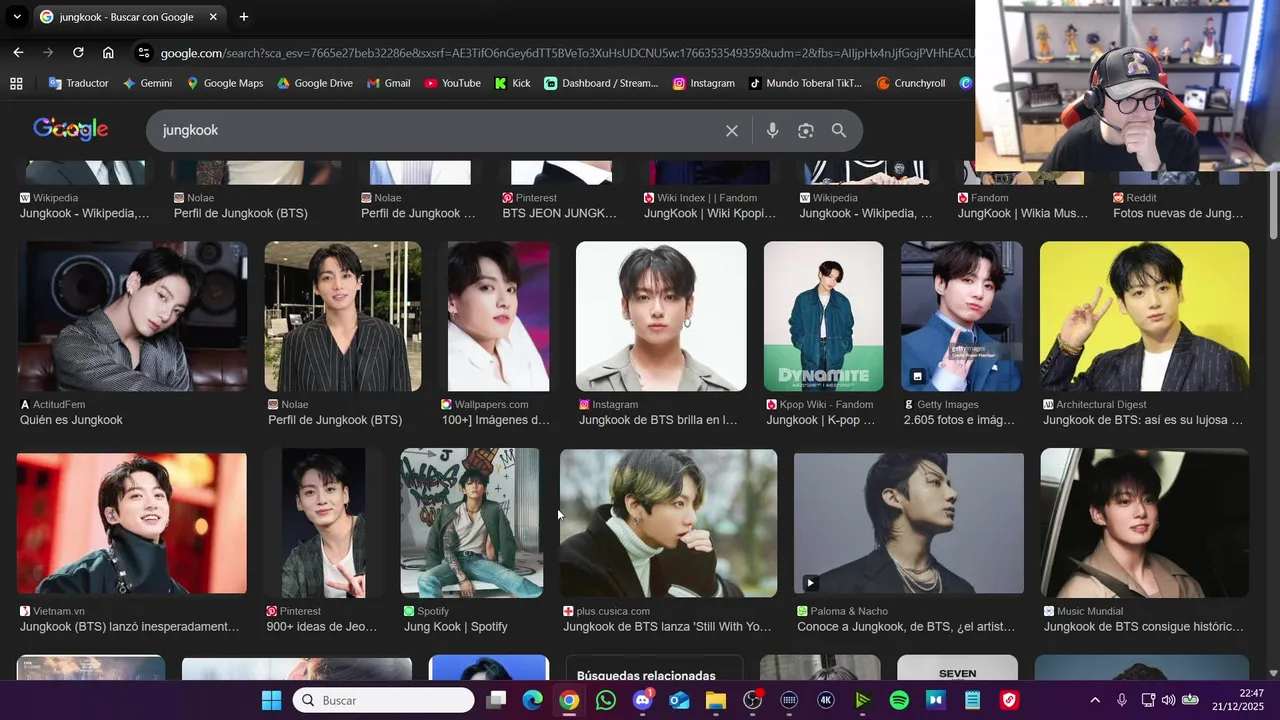Open File Explorer from the taskbar

point(716,700)
